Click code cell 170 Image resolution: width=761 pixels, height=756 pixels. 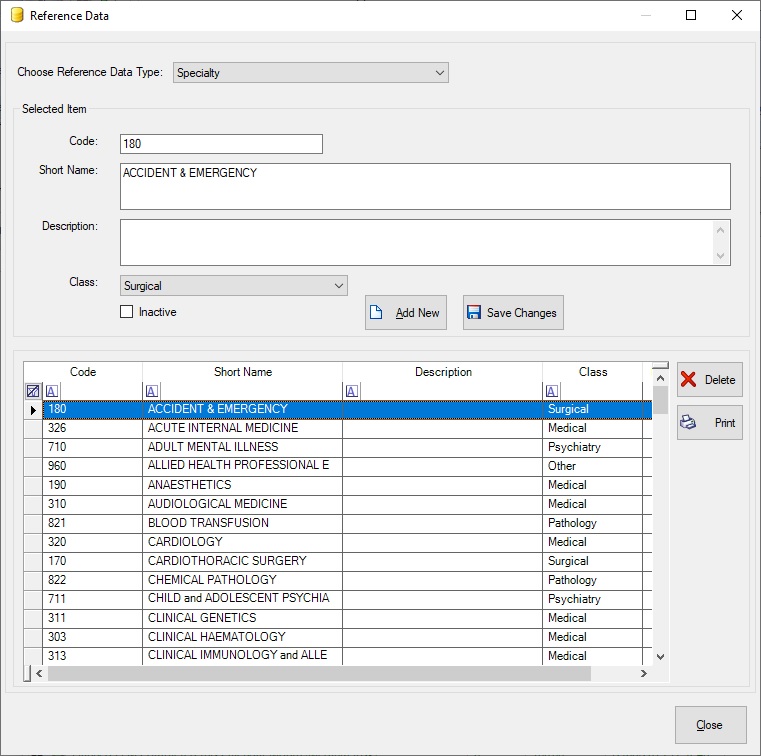pyautogui.click(x=92, y=561)
